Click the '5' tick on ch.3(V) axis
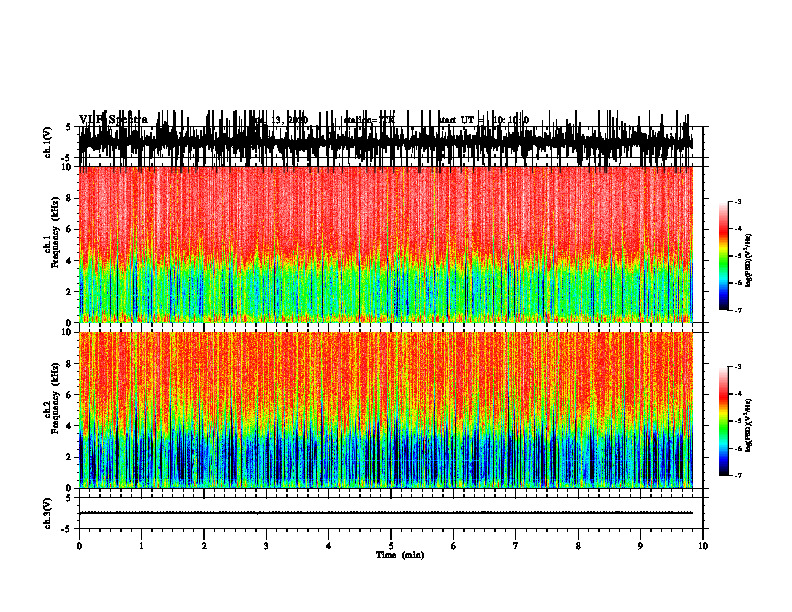792x612 pixels. coord(68,498)
